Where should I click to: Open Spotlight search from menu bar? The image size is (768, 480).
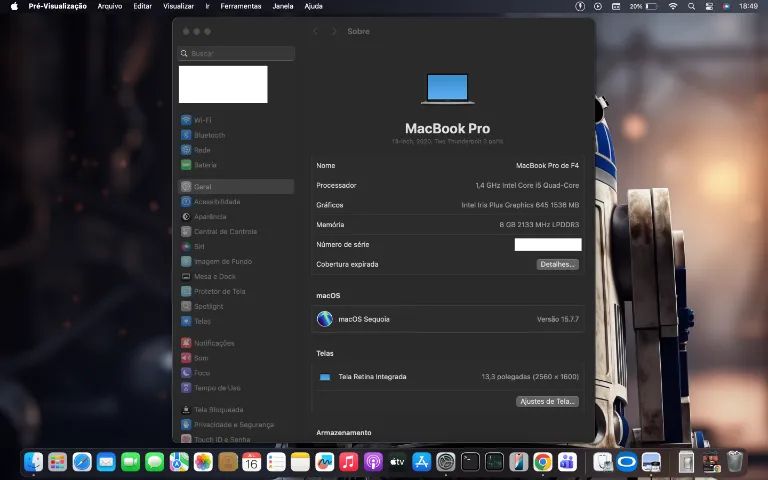pyautogui.click(x=691, y=6)
